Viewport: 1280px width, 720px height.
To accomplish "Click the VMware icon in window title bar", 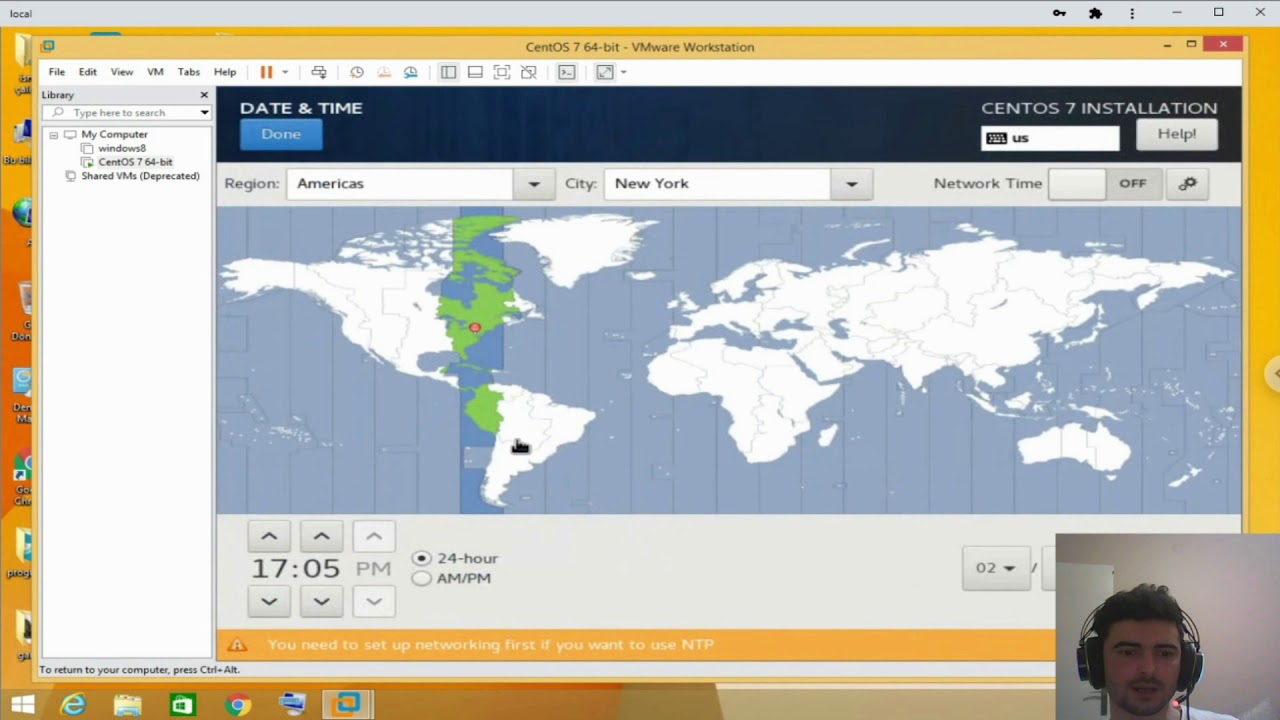I will click(x=48, y=46).
